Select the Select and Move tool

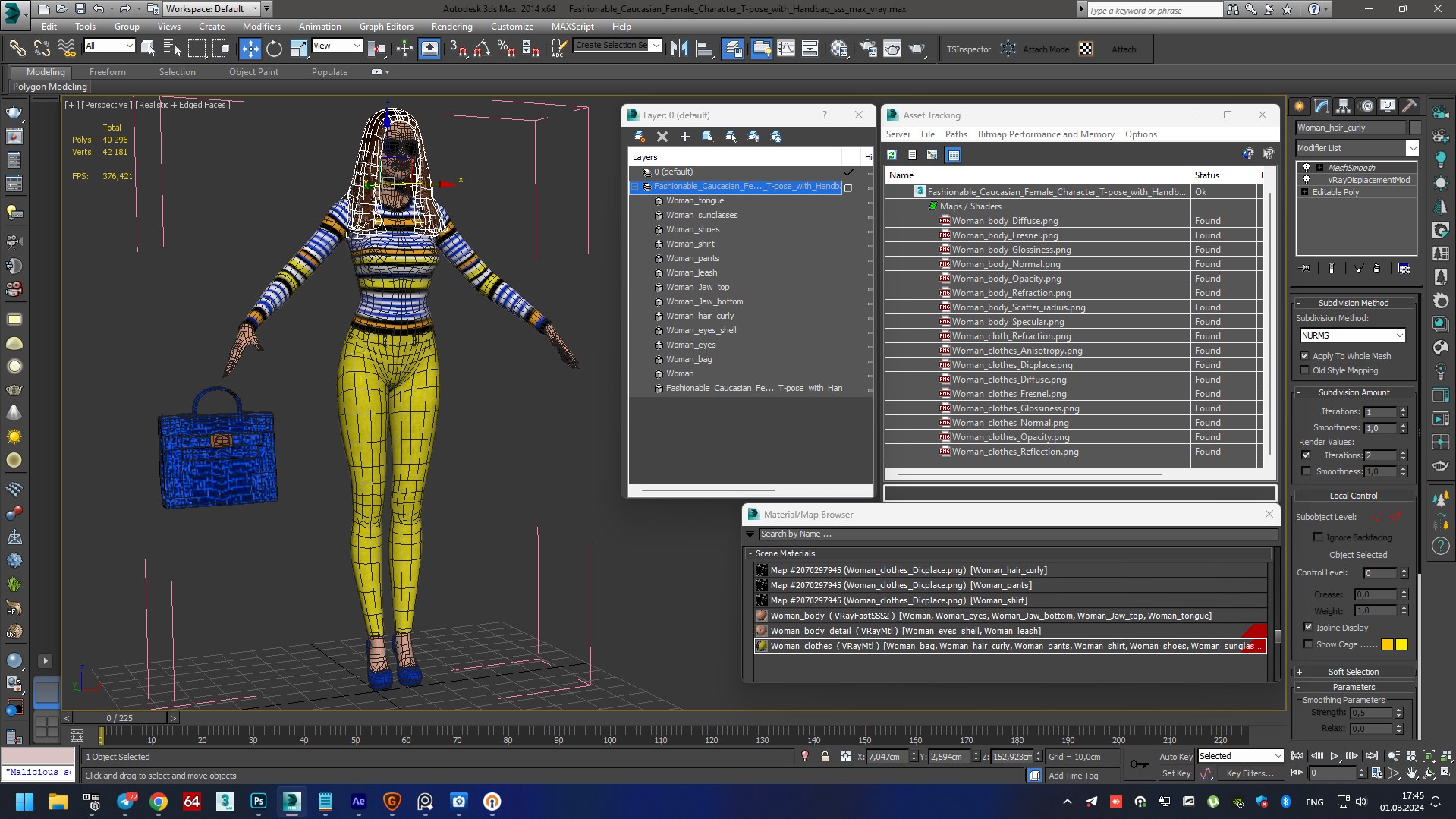[x=250, y=49]
